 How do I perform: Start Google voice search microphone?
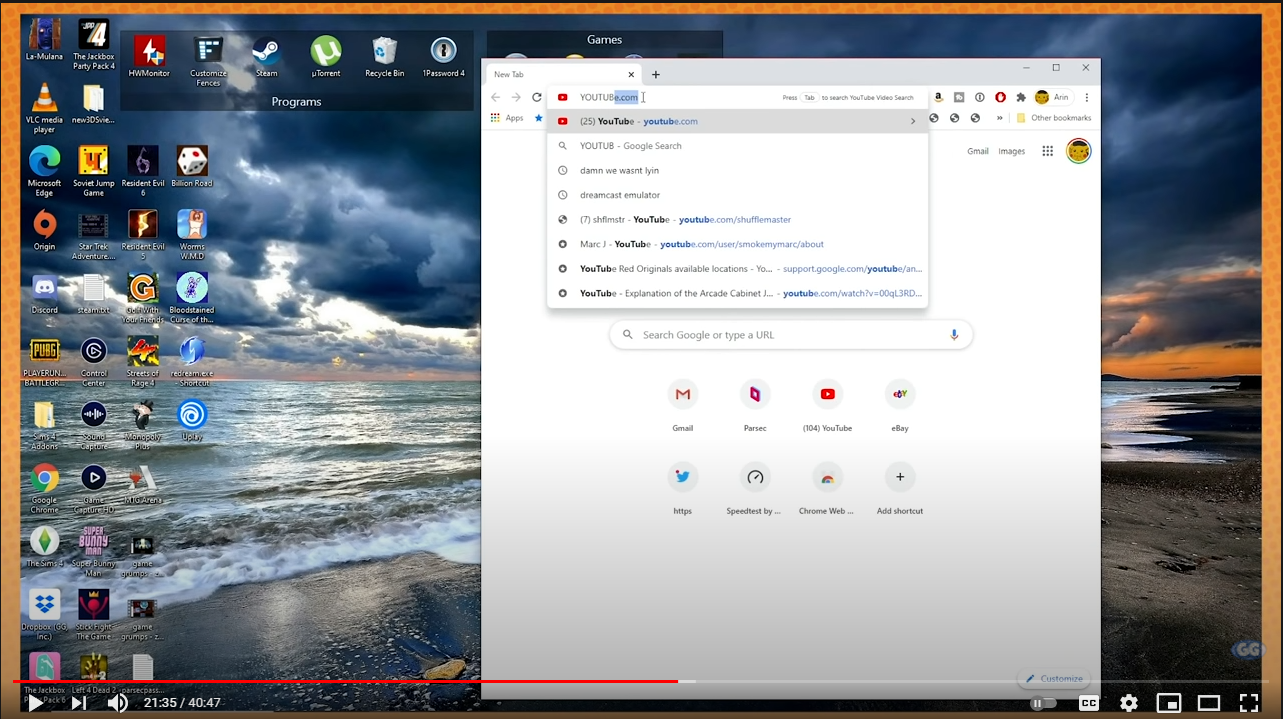point(954,335)
